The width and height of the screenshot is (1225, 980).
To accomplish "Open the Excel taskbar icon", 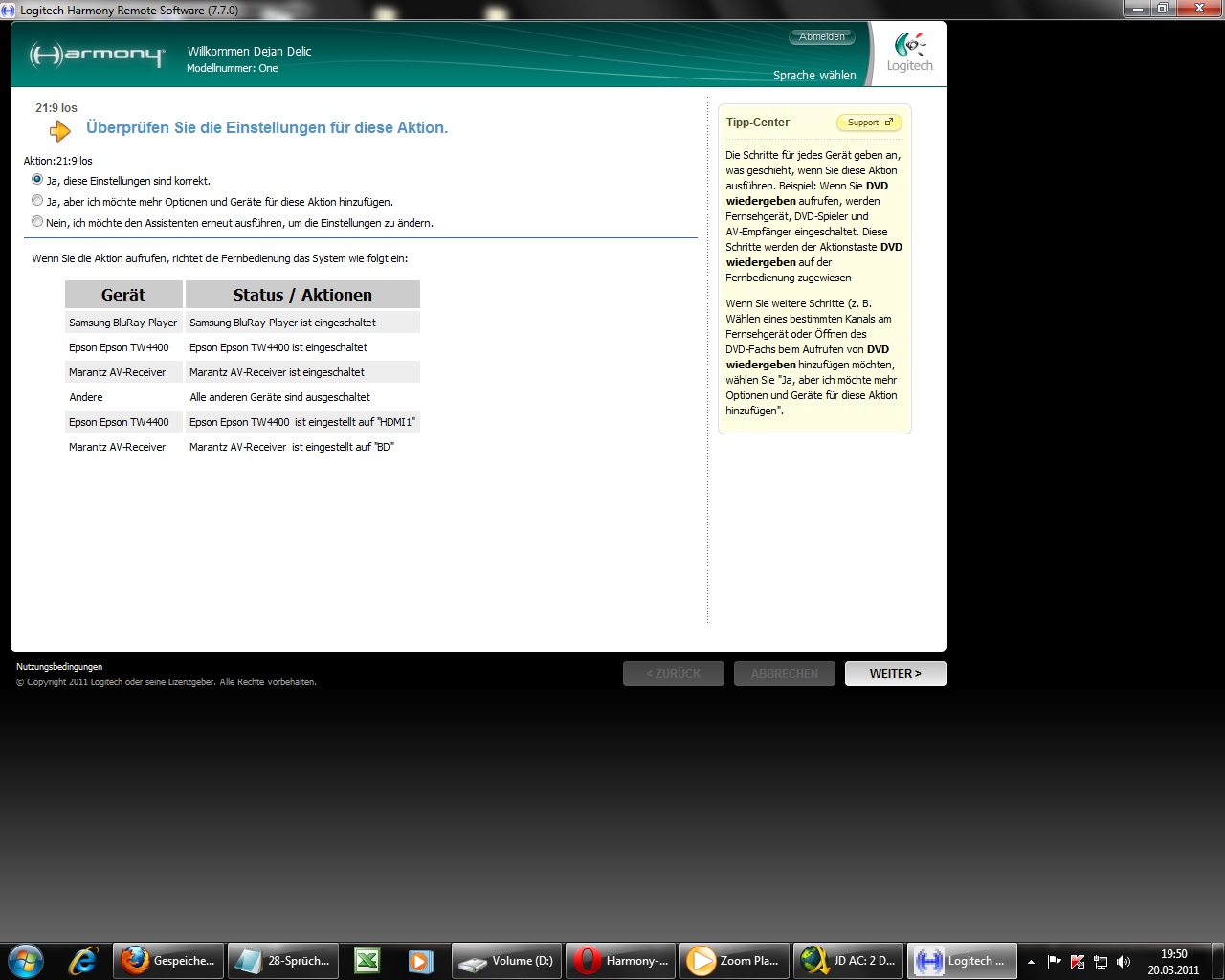I will 367,961.
